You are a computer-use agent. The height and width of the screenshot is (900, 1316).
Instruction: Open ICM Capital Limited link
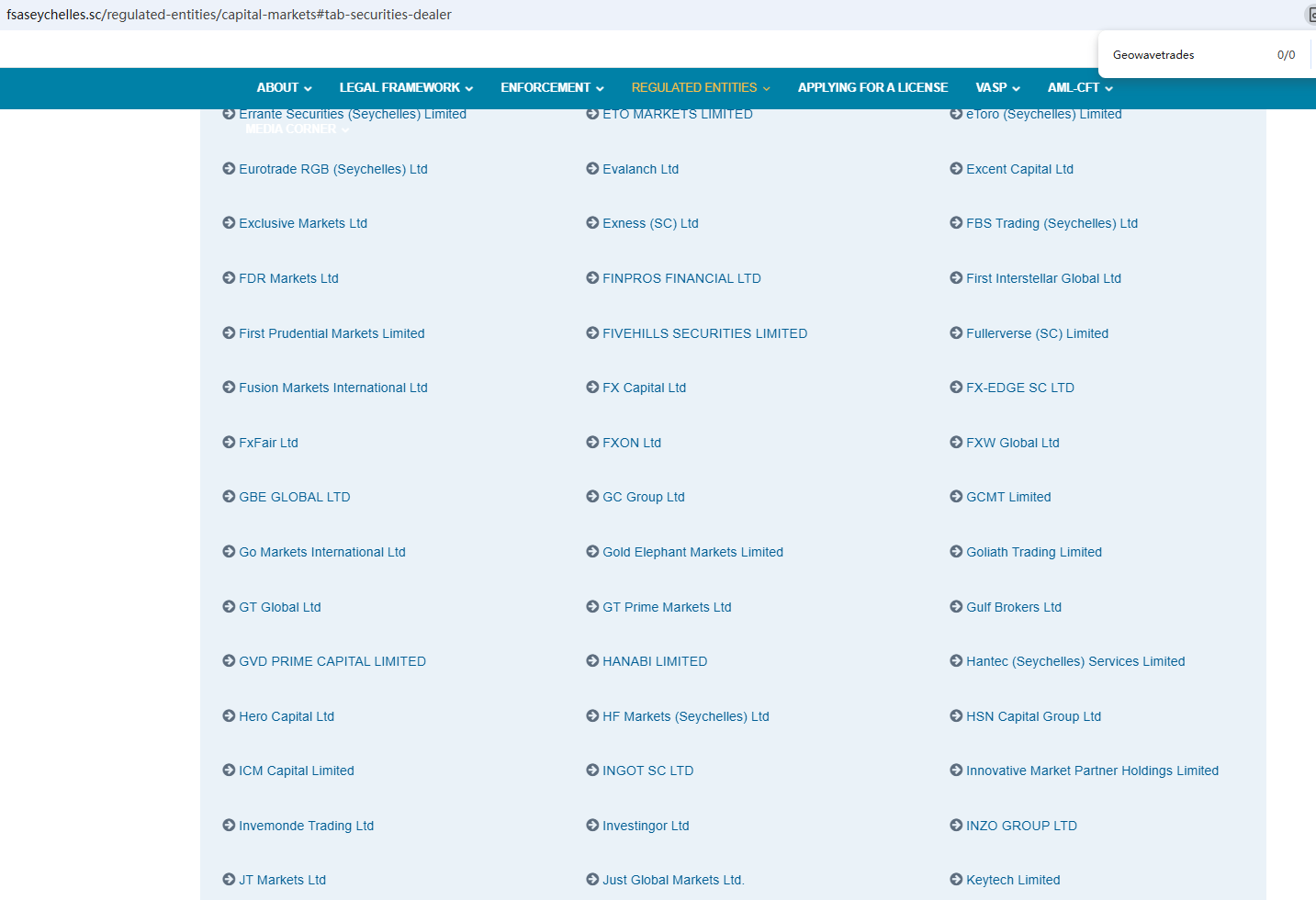[297, 771]
